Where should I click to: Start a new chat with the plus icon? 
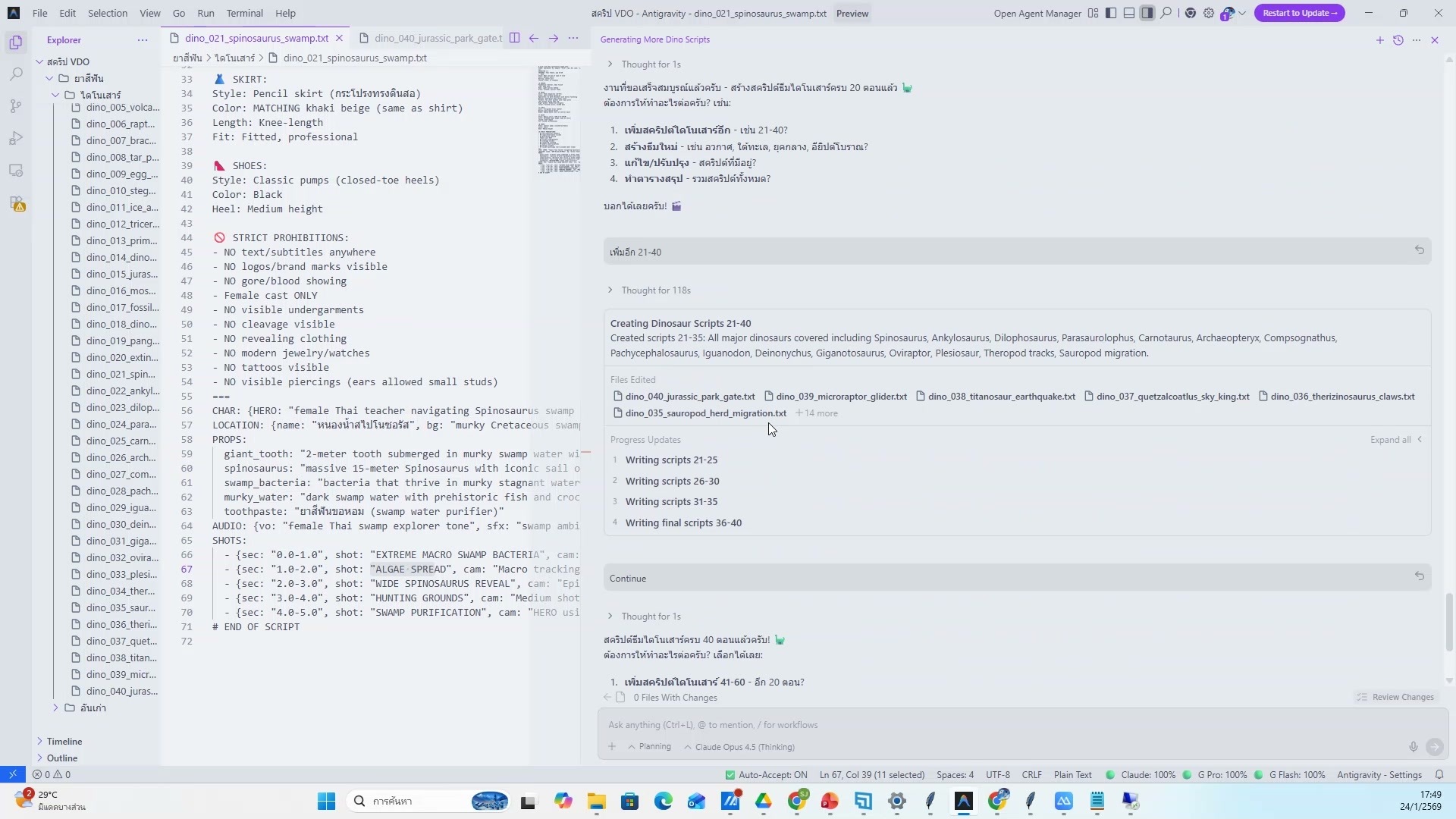coord(1379,40)
